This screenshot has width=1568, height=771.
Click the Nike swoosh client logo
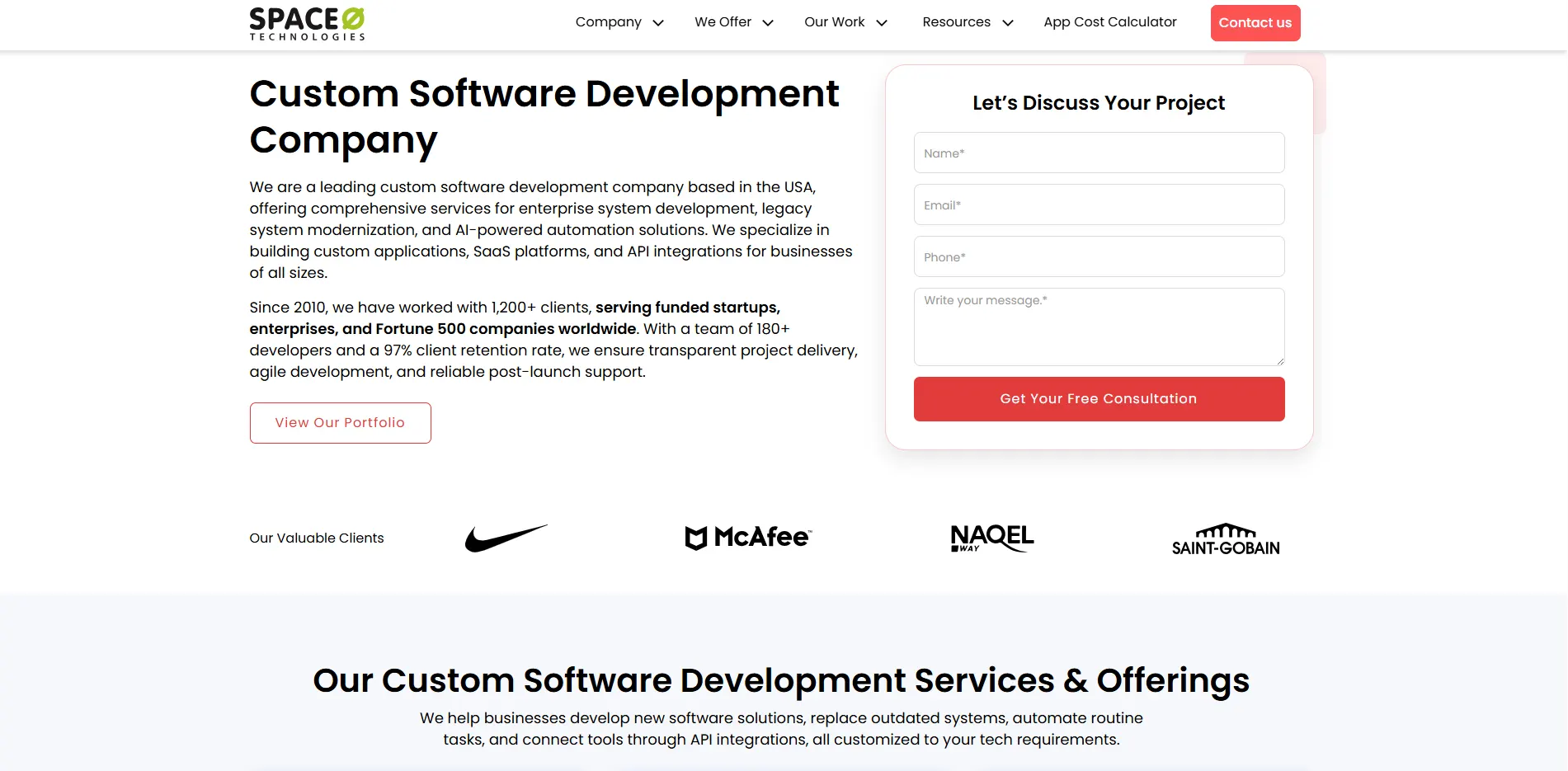(x=506, y=538)
